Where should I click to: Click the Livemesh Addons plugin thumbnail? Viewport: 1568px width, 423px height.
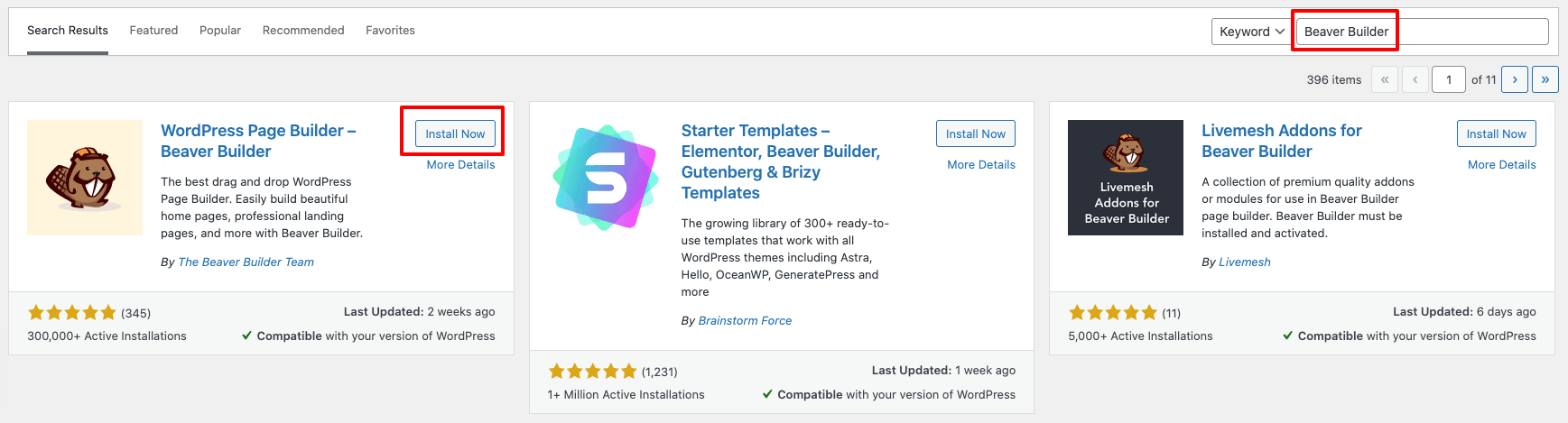[x=1125, y=178]
